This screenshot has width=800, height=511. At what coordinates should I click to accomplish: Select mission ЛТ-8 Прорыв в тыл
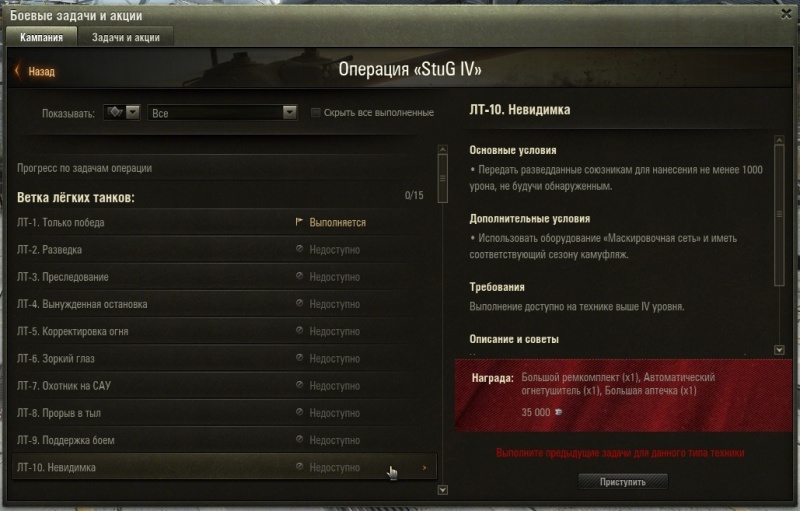click(x=217, y=413)
